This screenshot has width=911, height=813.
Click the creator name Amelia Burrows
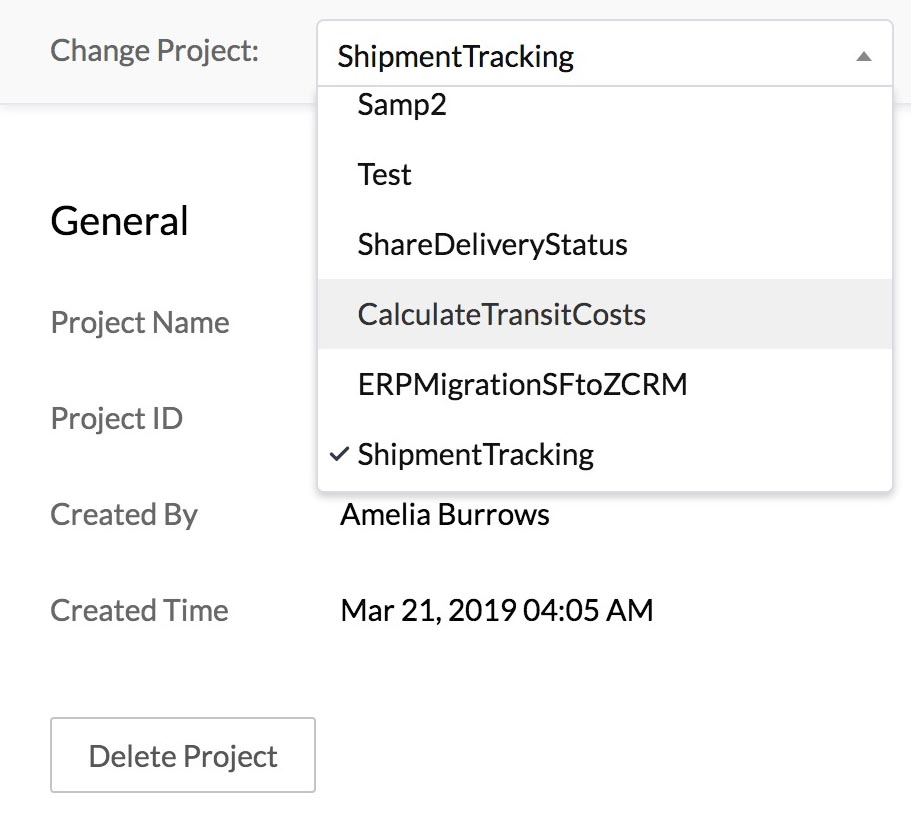(444, 515)
